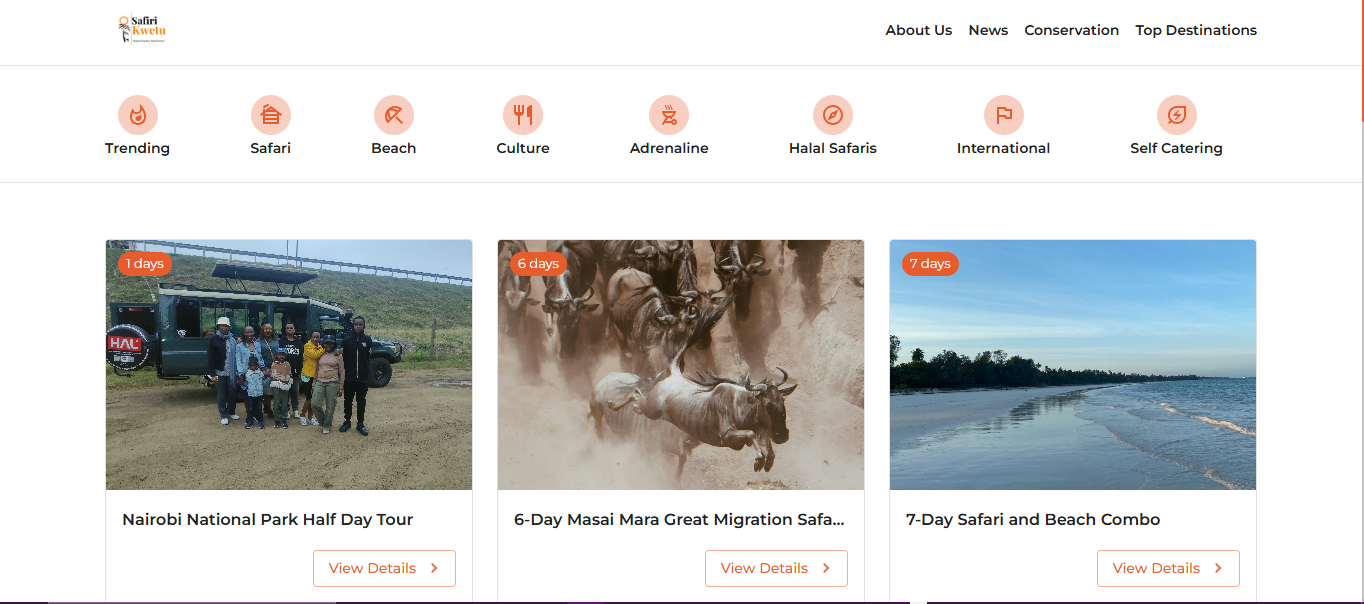Click the Nairobi National Park Half Day Tour title
The height and width of the screenshot is (604, 1364).
[x=268, y=520]
